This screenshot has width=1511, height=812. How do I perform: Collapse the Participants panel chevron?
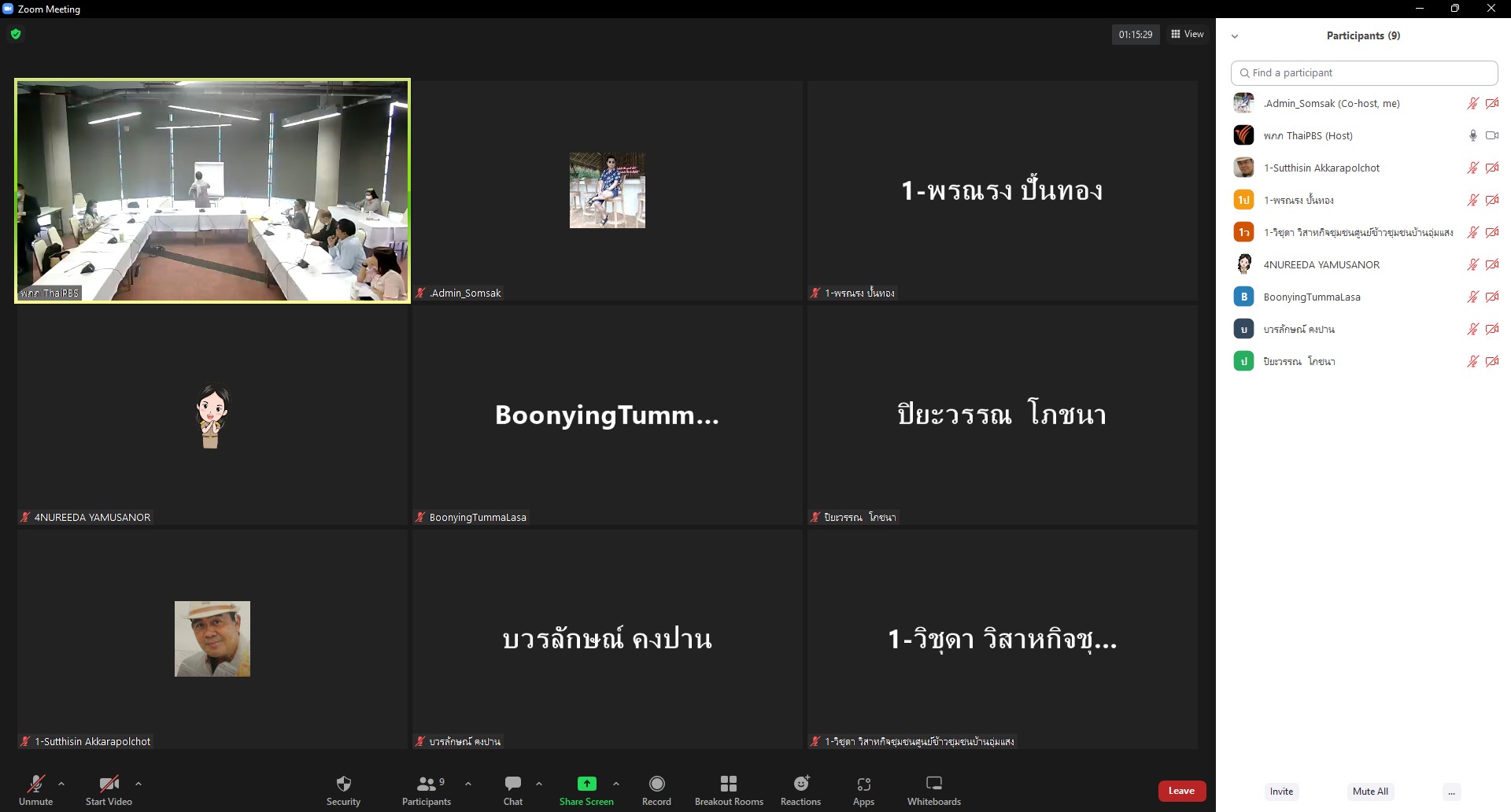click(1235, 36)
